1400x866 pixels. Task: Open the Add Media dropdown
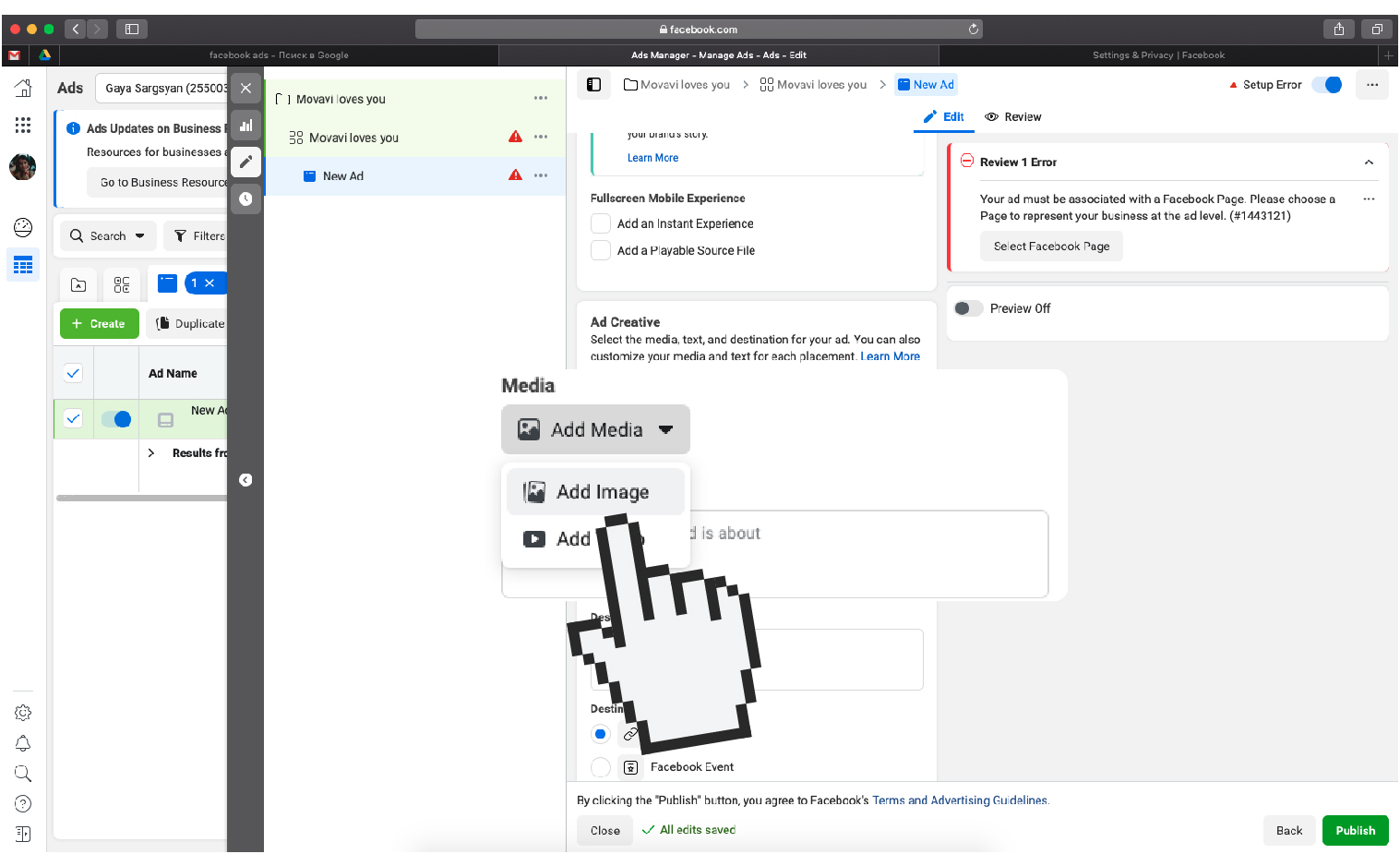pos(595,429)
